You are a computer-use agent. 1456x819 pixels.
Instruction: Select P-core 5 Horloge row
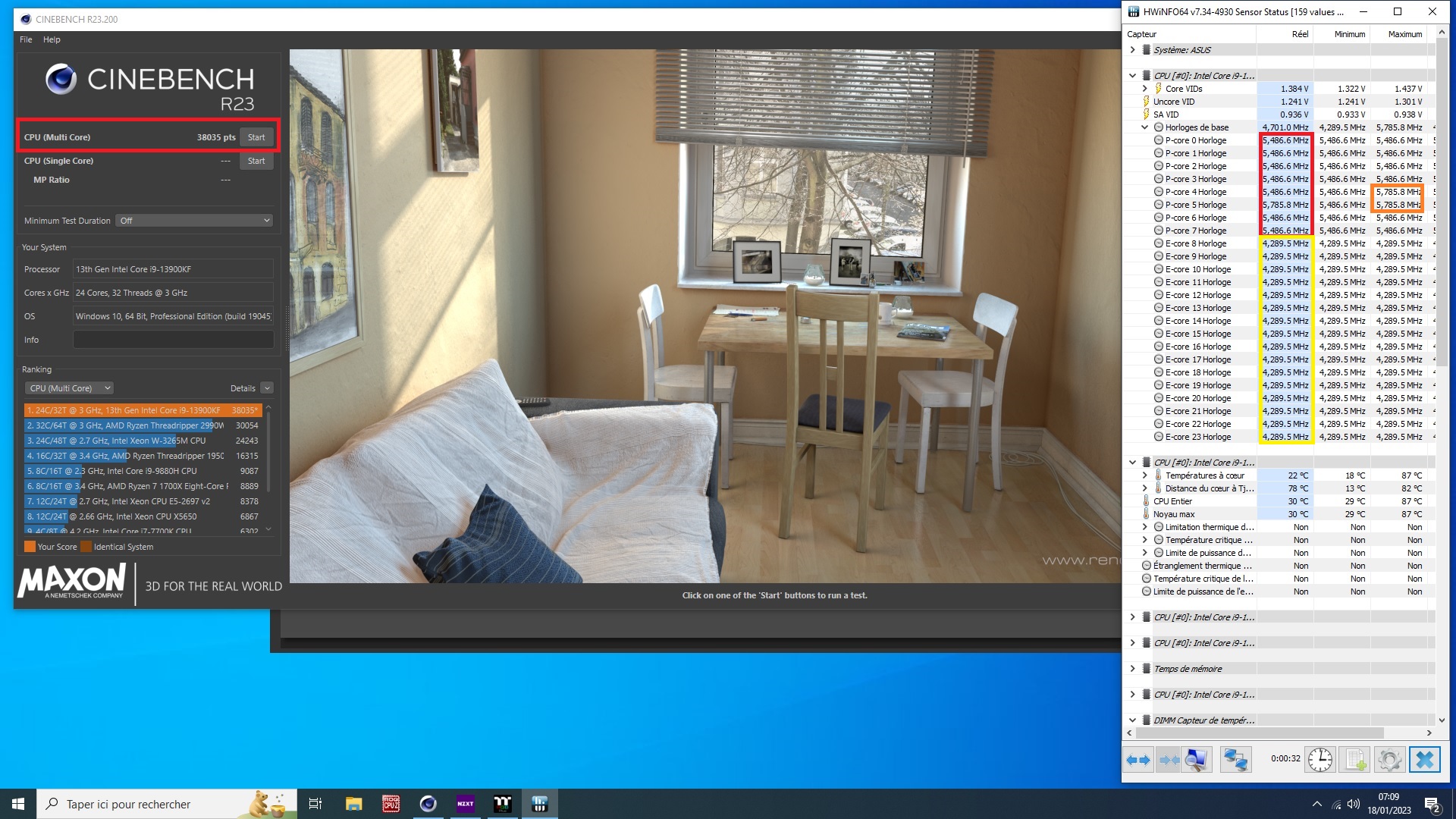(1279, 205)
